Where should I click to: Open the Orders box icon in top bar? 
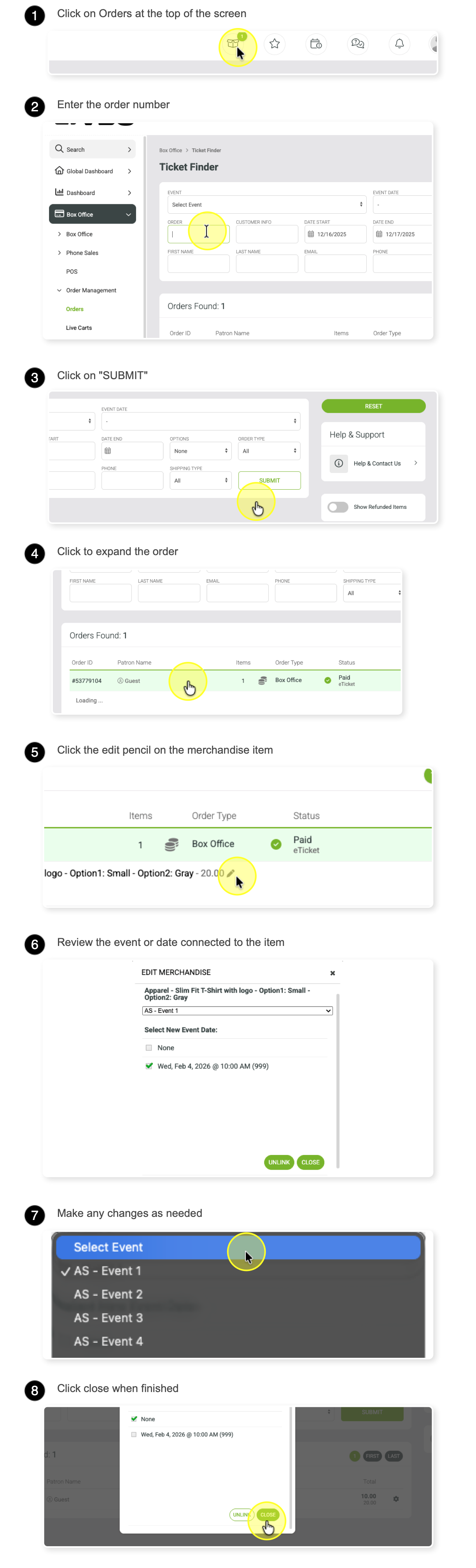(233, 44)
